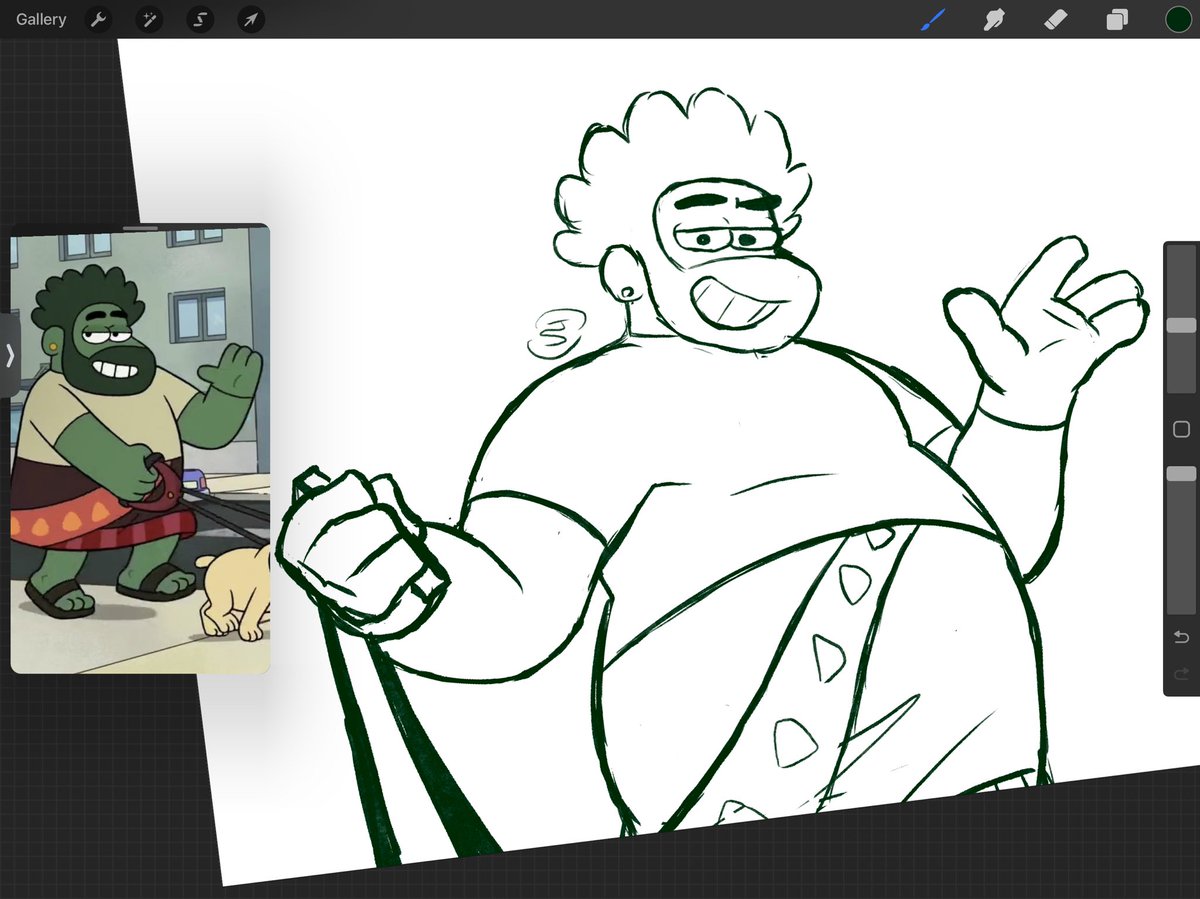The width and height of the screenshot is (1200, 899).
Task: Open the dark green color picker
Action: 1177,19
